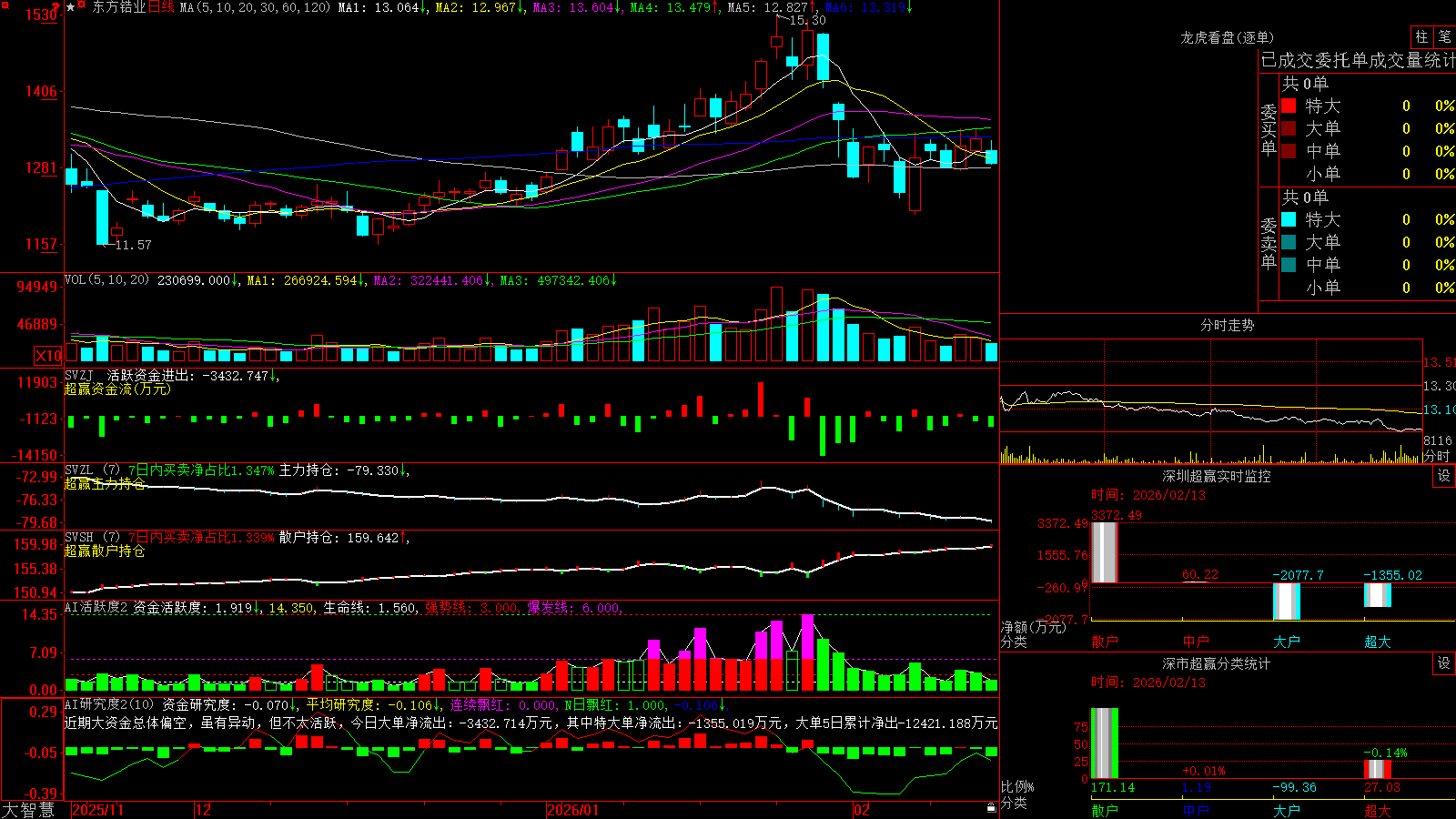
Task: Click the 171.14 ratio value under 散户
Action: point(1113,787)
